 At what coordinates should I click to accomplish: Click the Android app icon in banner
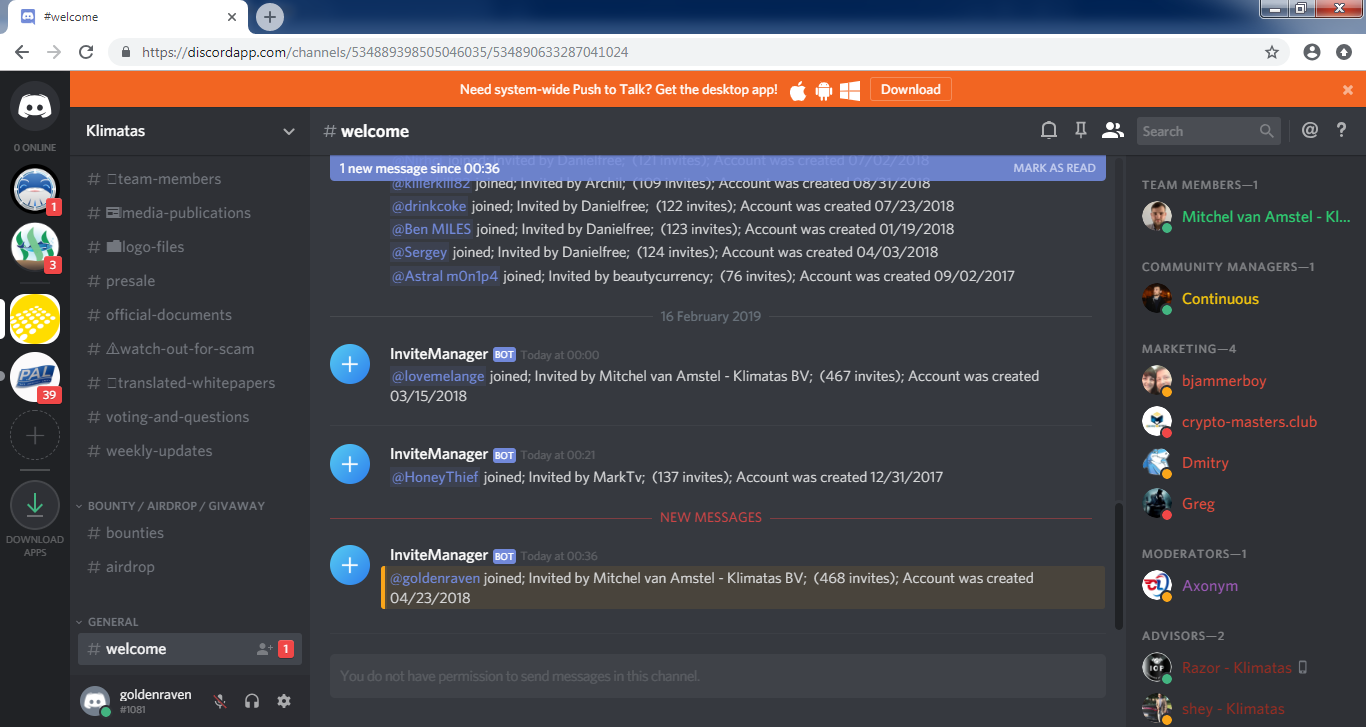click(824, 90)
